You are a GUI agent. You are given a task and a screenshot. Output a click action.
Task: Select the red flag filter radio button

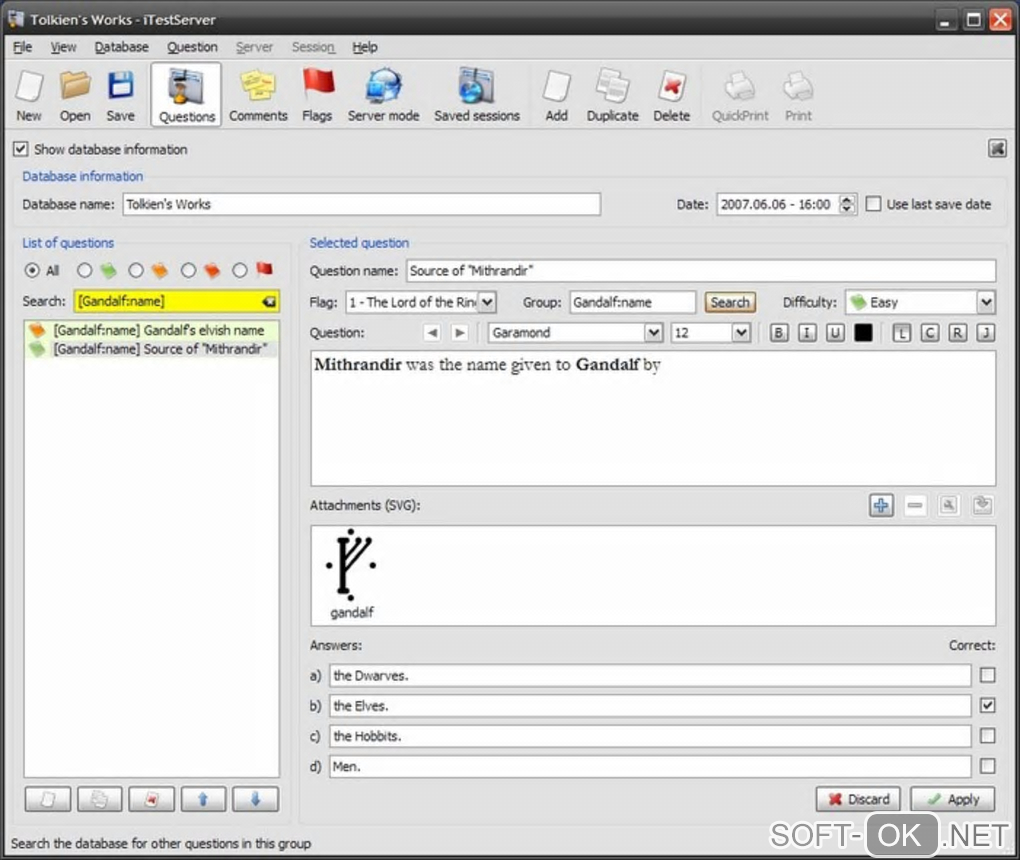coord(240,270)
